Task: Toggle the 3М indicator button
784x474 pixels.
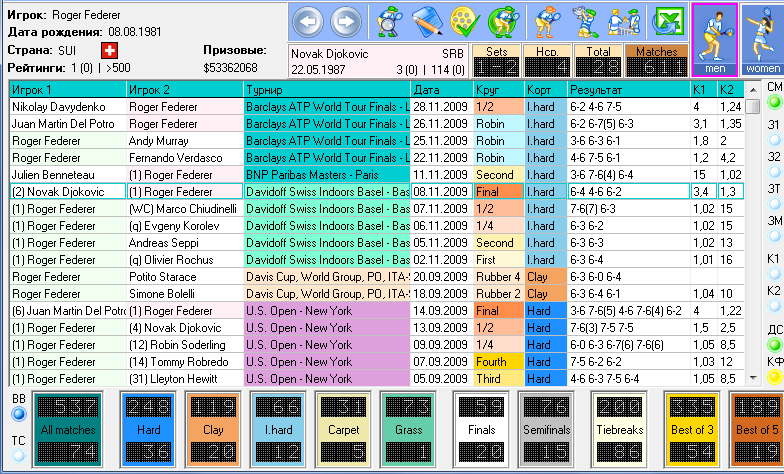Action: coord(774,236)
